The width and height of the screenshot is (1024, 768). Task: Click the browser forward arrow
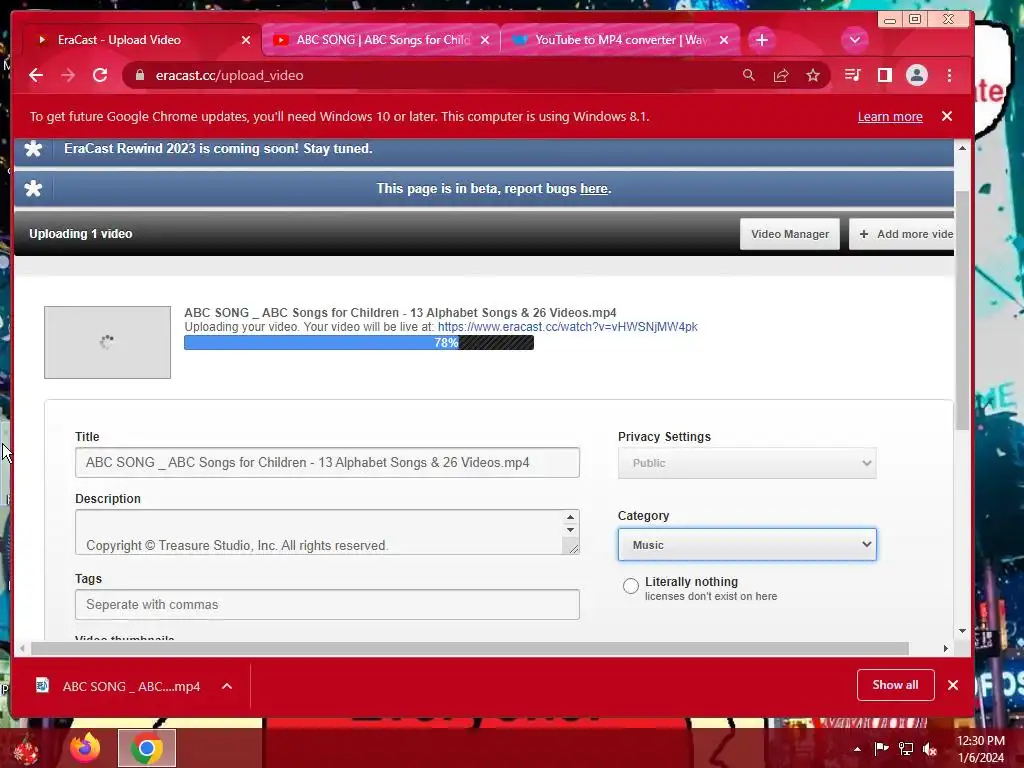click(68, 75)
